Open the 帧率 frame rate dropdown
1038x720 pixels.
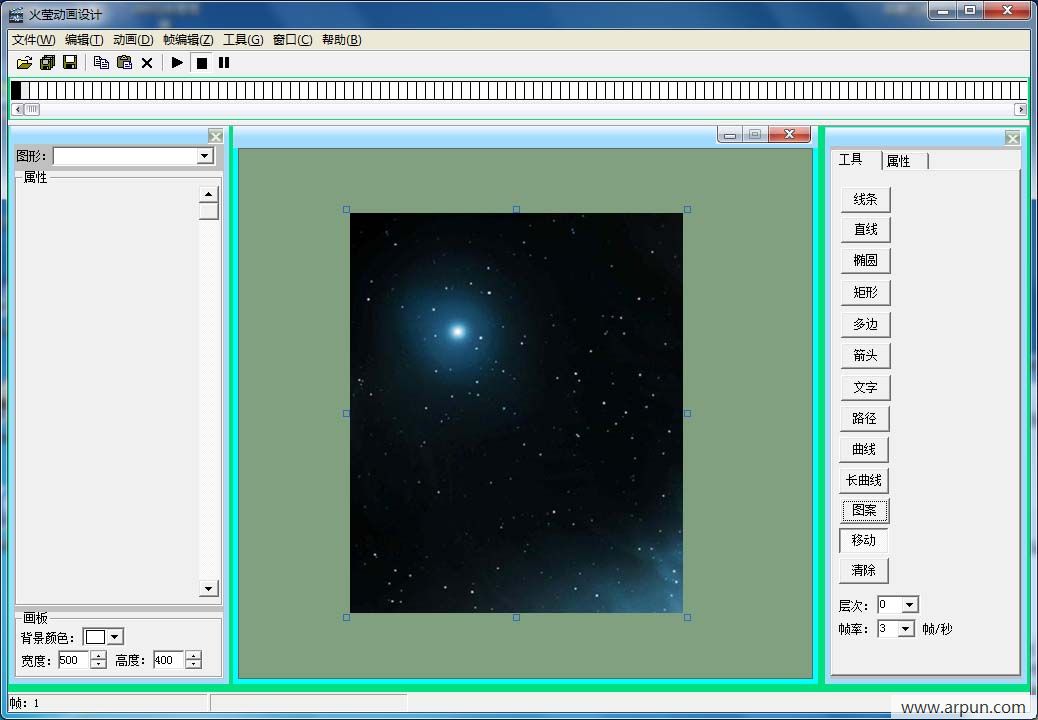(905, 629)
